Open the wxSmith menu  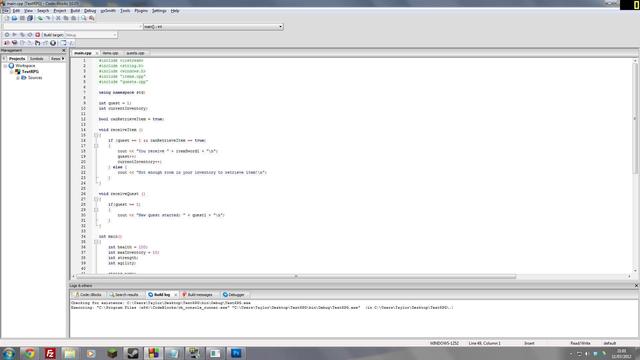coord(108,11)
